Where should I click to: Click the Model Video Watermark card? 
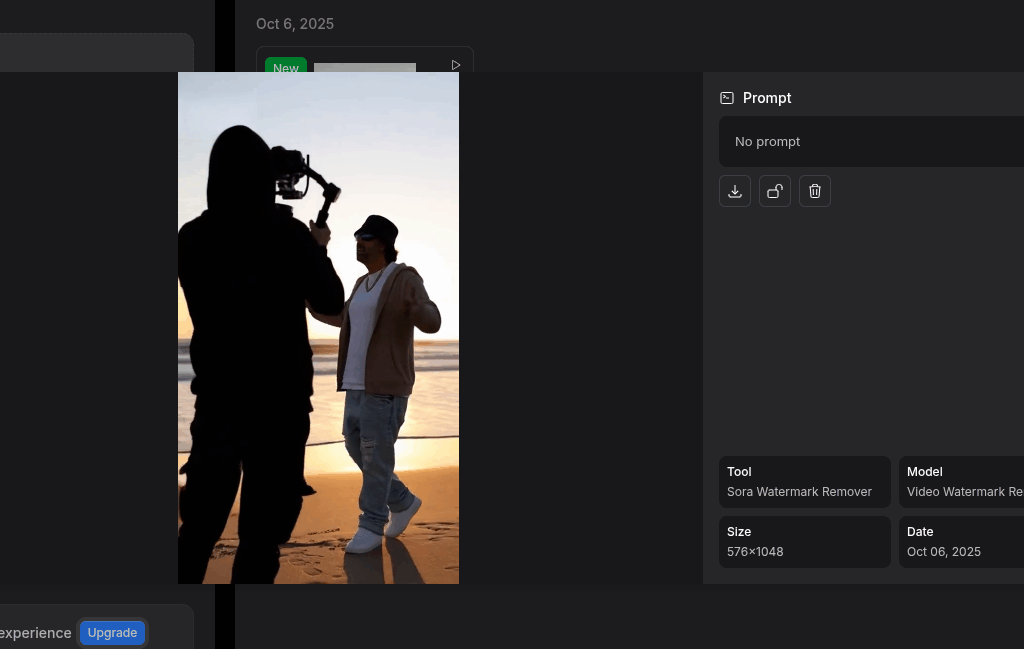(961, 482)
